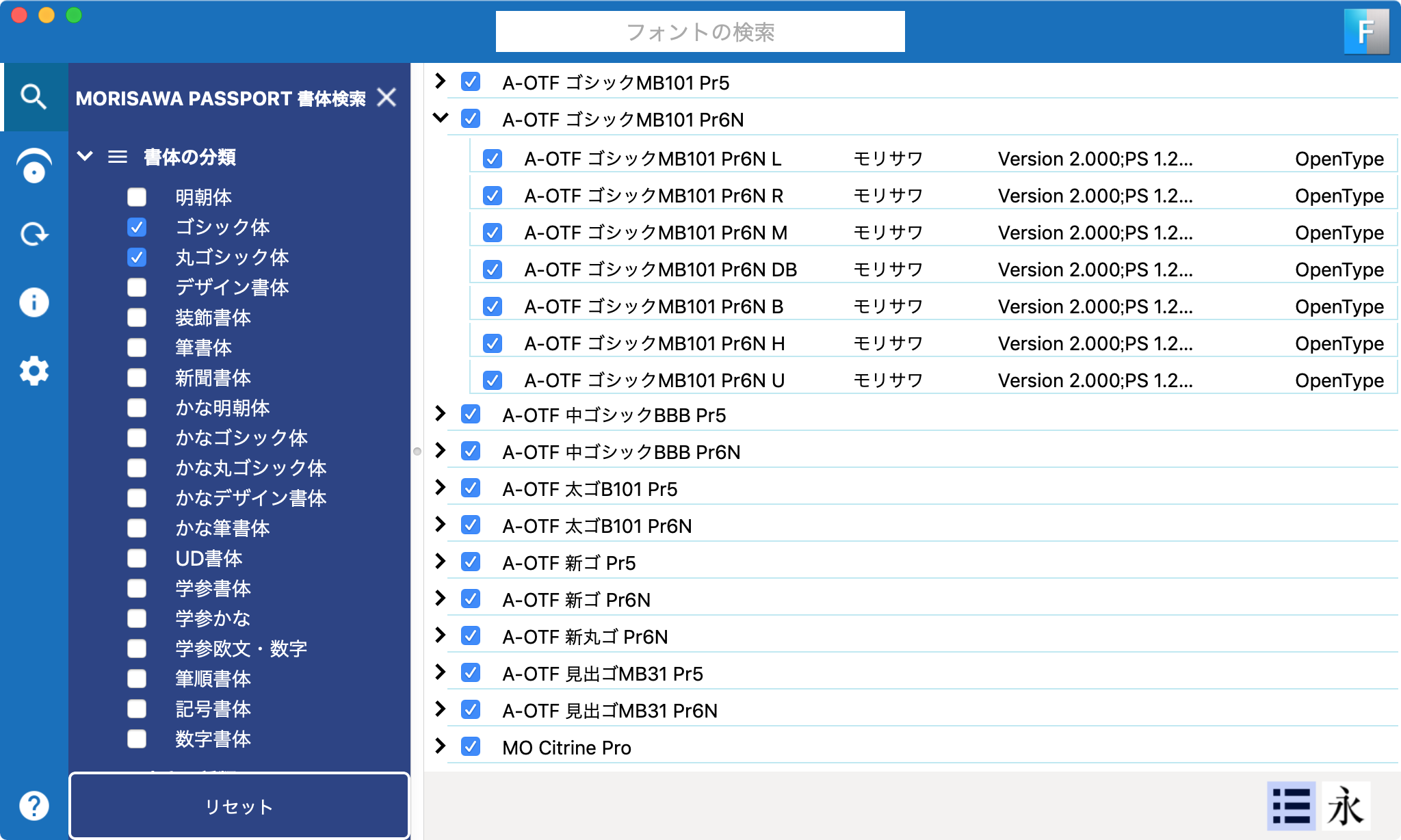Click the font activation eye icon in the sidebar
The width and height of the screenshot is (1401, 840).
click(x=34, y=166)
